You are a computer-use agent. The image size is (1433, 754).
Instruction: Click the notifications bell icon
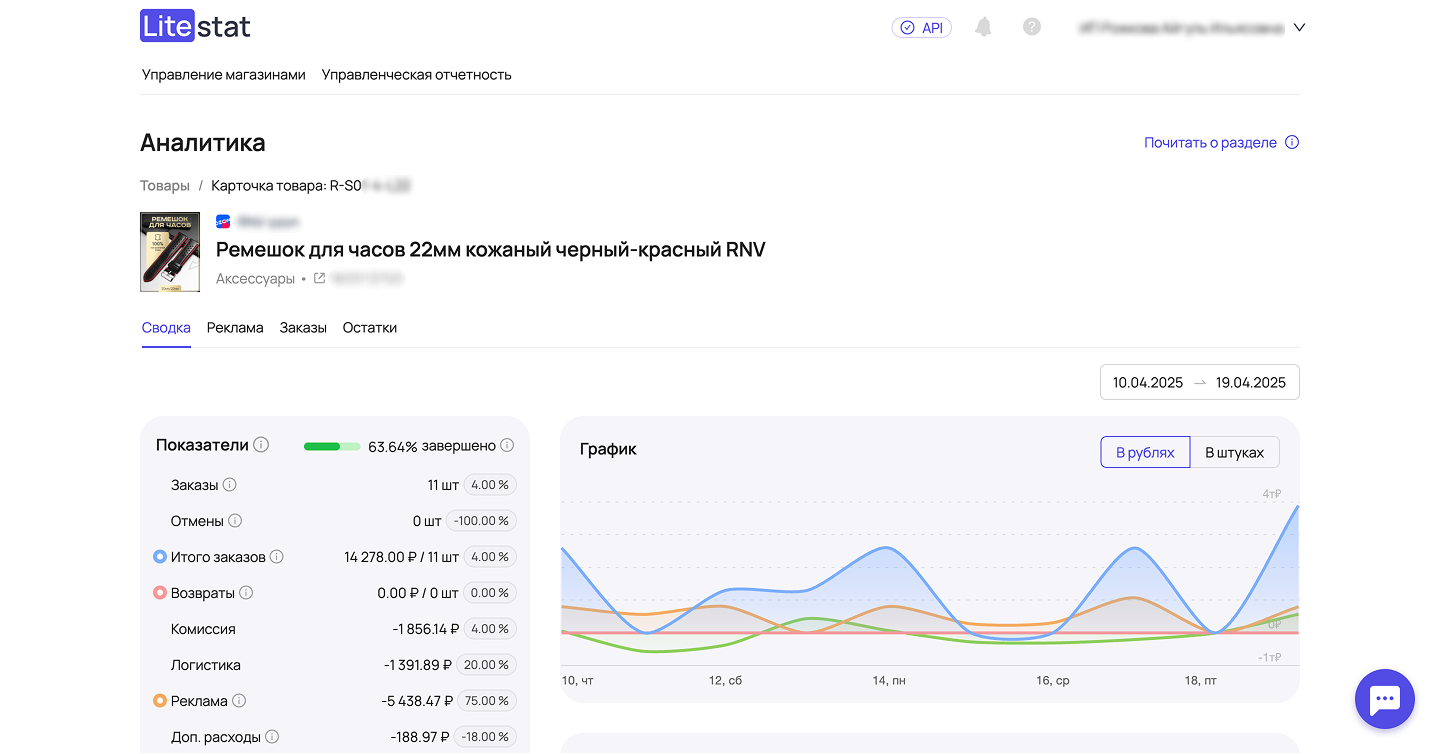point(983,27)
